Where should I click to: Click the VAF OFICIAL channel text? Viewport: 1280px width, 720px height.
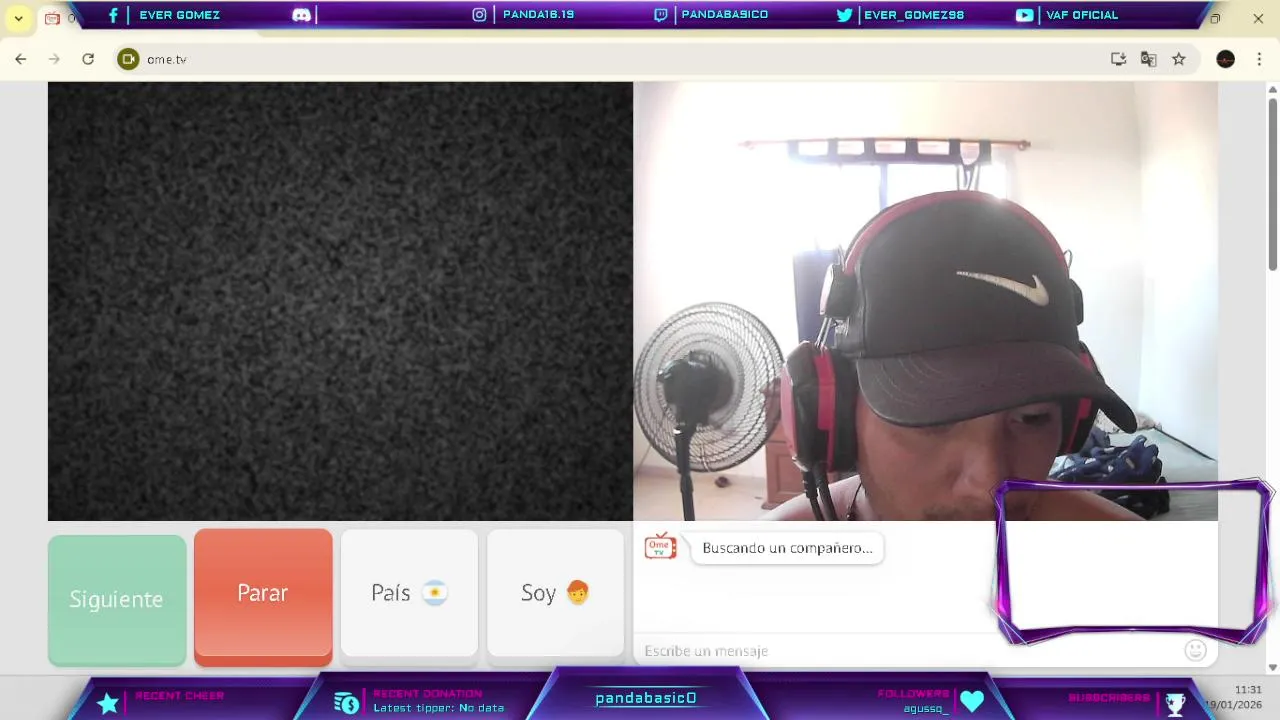[1082, 15]
